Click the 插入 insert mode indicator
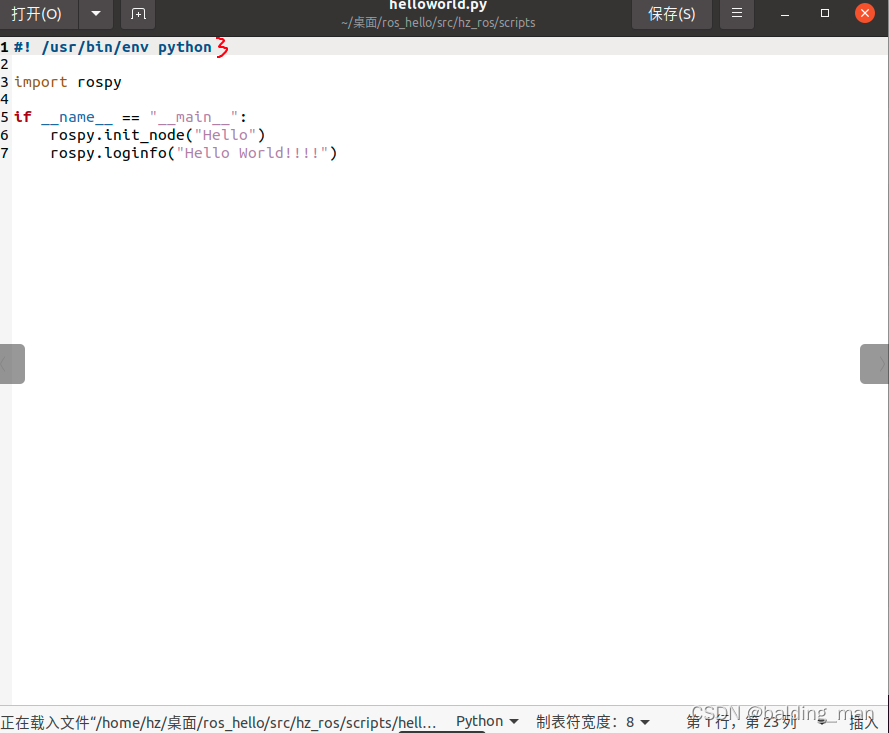Viewport: 889px width, 733px height. [x=863, y=722]
